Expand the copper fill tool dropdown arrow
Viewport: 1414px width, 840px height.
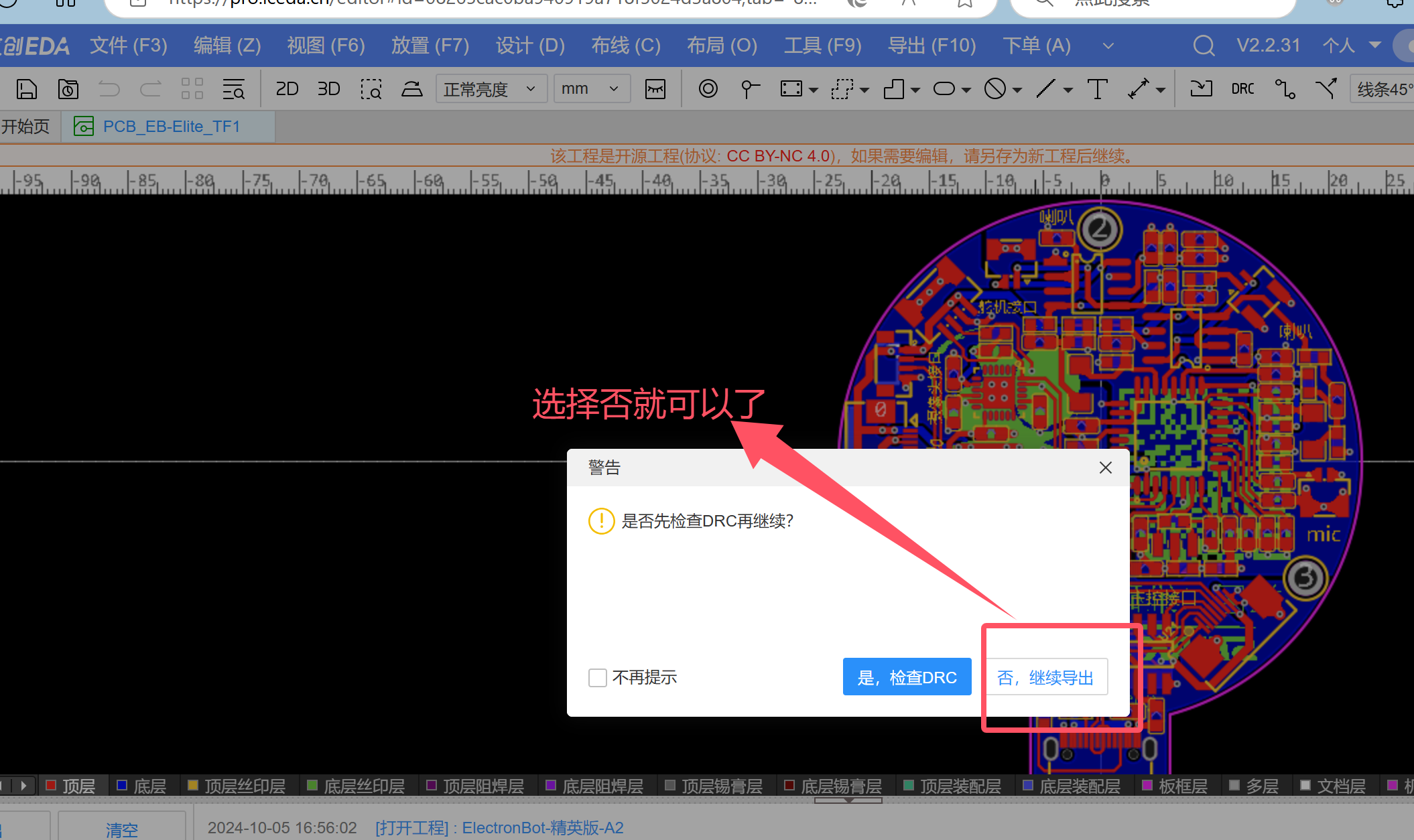[814, 90]
